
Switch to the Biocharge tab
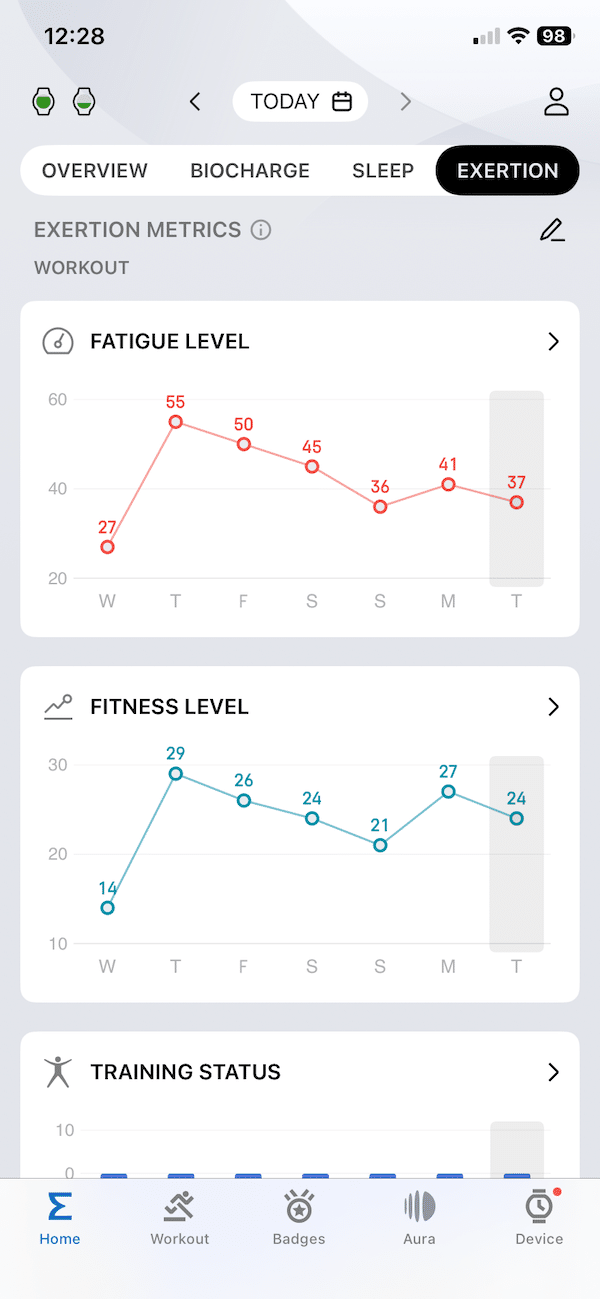pyautogui.click(x=250, y=171)
